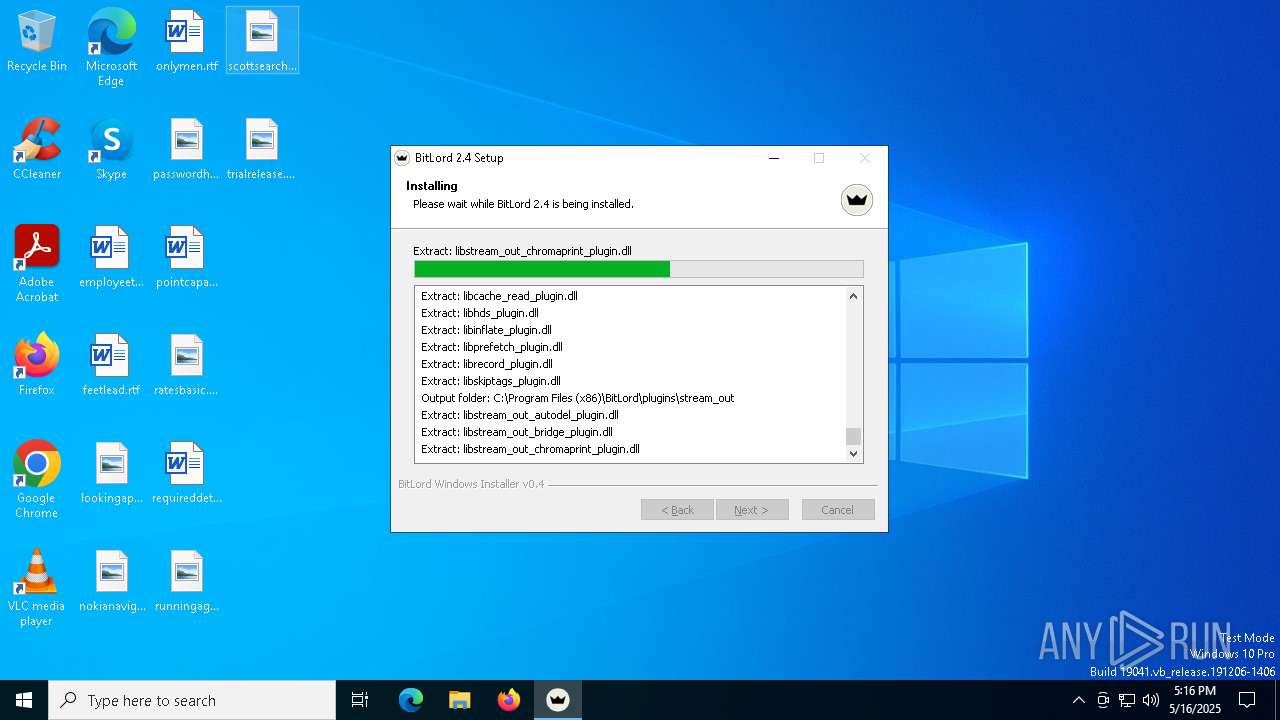Open VLC media player shortcut
Image resolution: width=1280 pixels, height=720 pixels.
(x=37, y=588)
